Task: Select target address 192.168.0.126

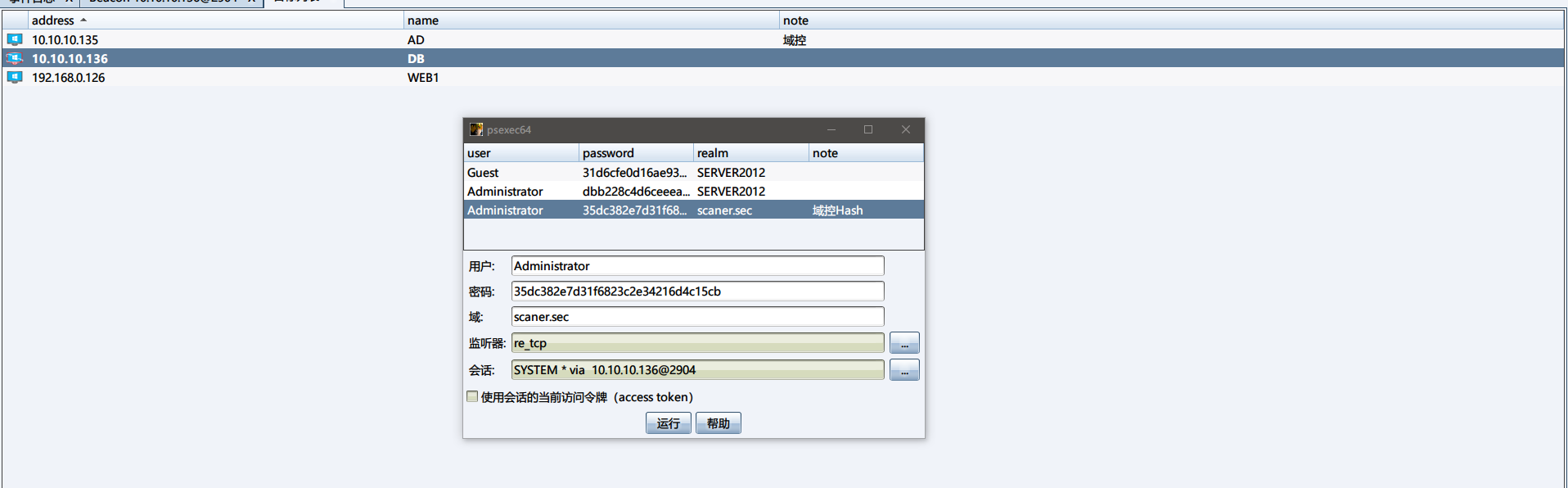Action: click(69, 78)
